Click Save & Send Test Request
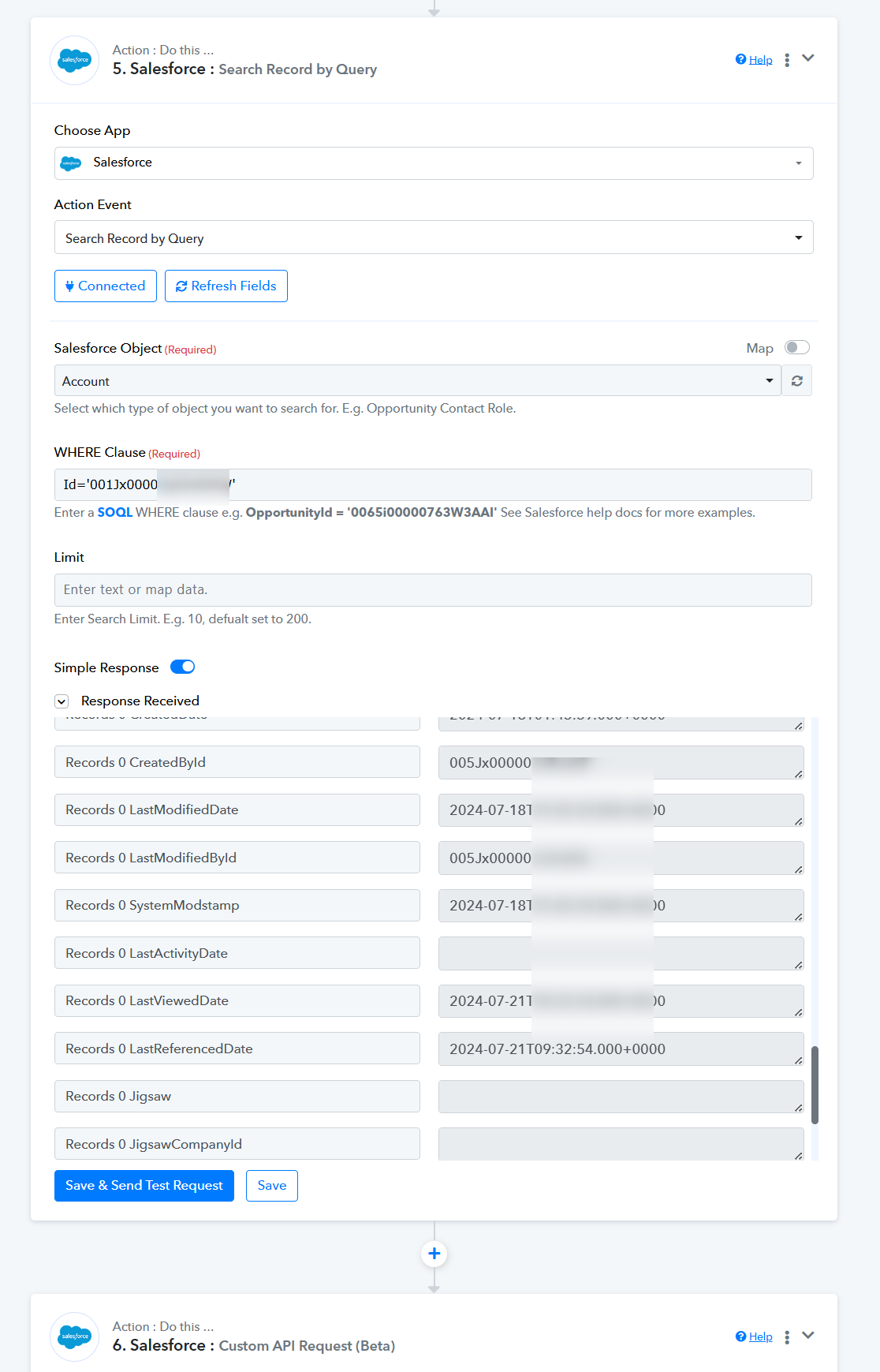This screenshot has width=880, height=1372. (144, 1186)
